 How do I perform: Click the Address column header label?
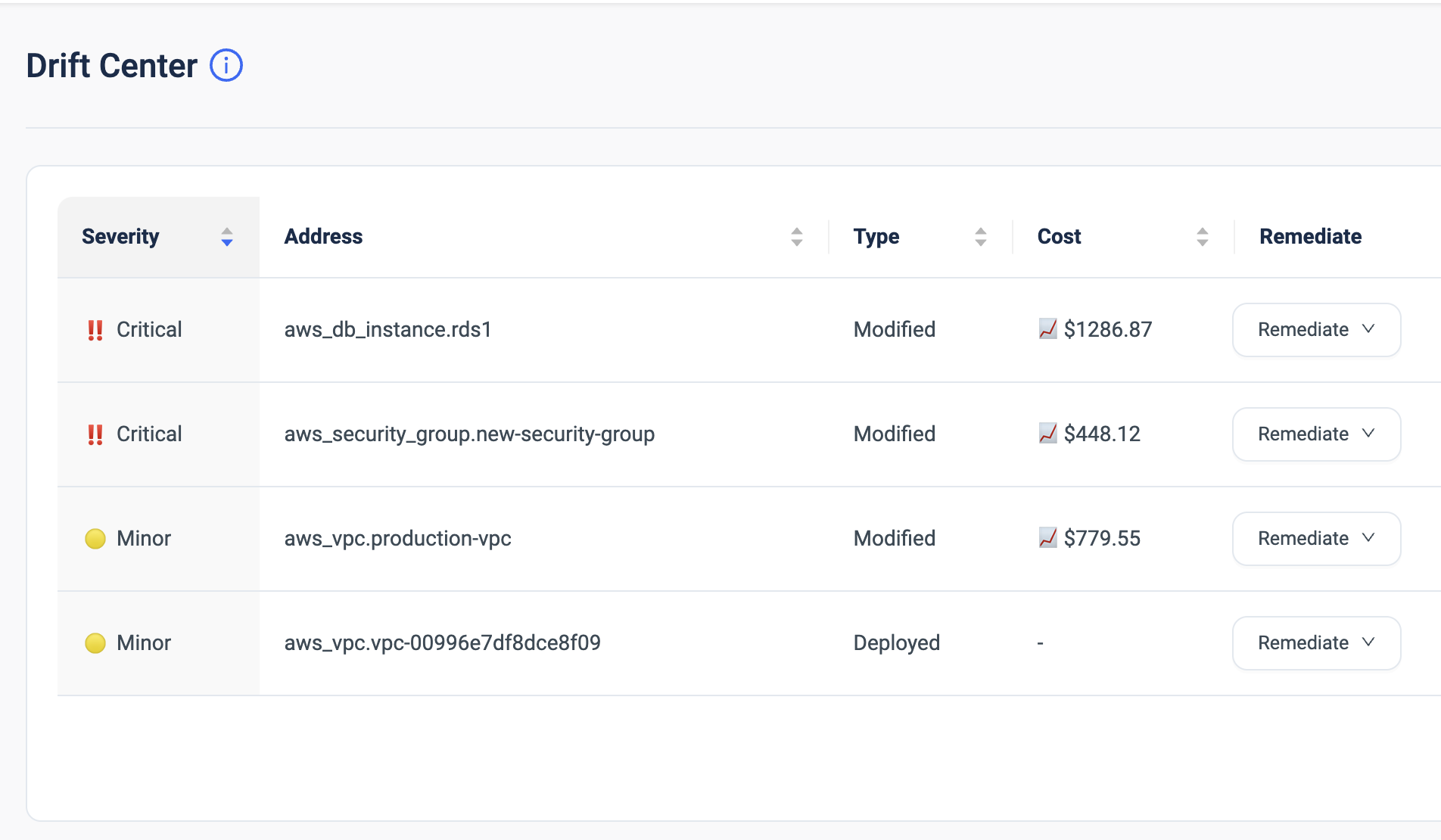[323, 237]
